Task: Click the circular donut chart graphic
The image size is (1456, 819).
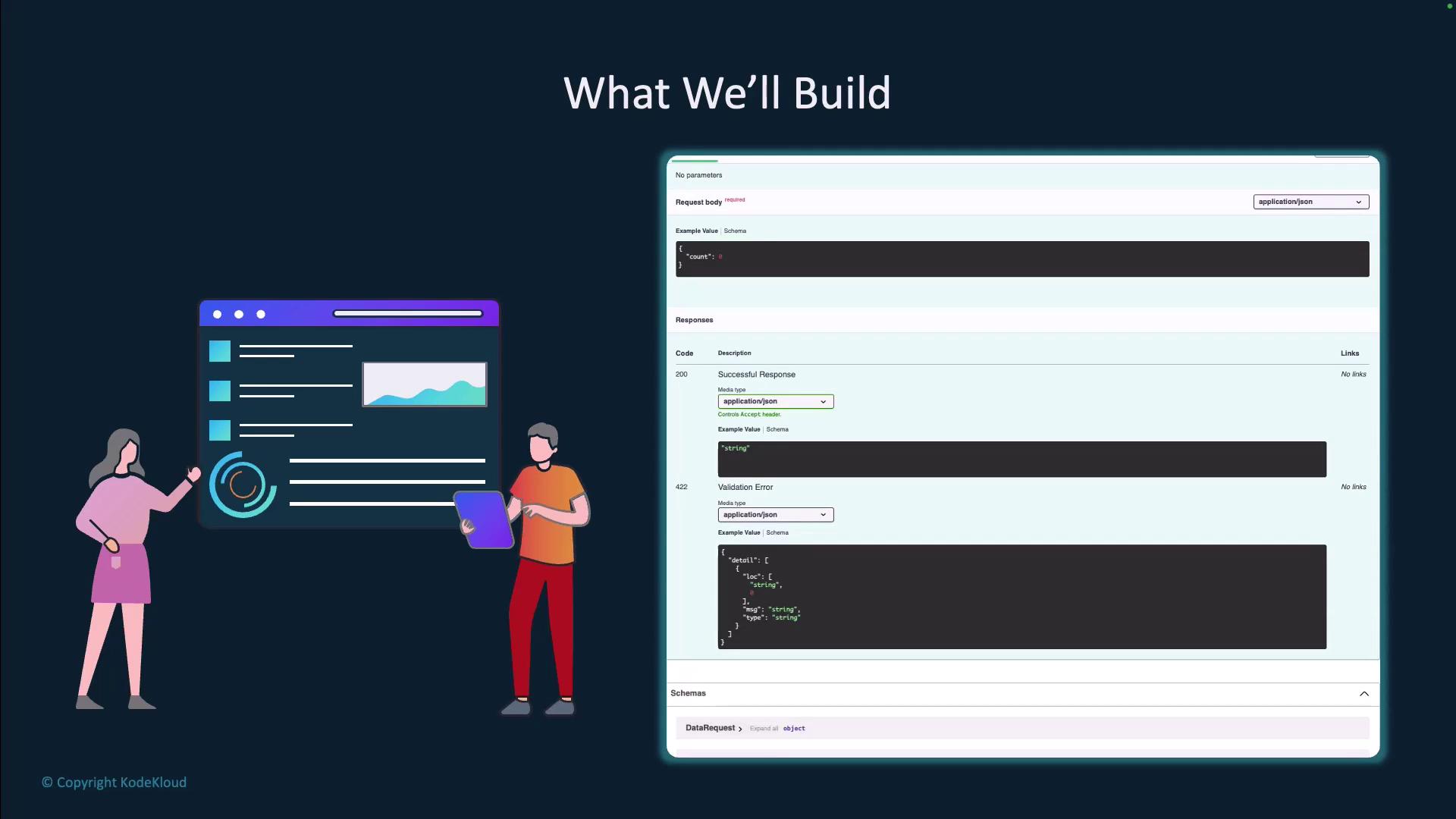Action: pyautogui.click(x=243, y=485)
